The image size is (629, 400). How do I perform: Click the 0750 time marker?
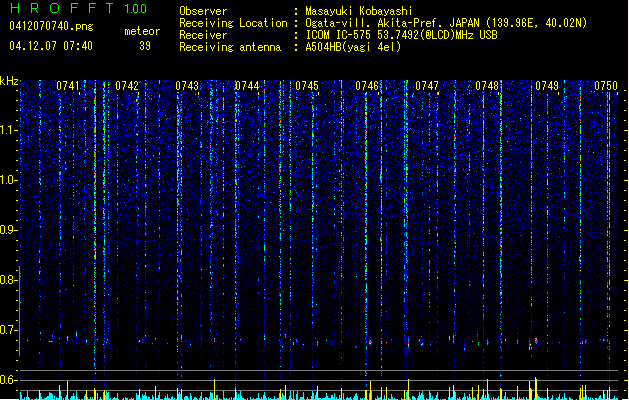[x=606, y=86]
